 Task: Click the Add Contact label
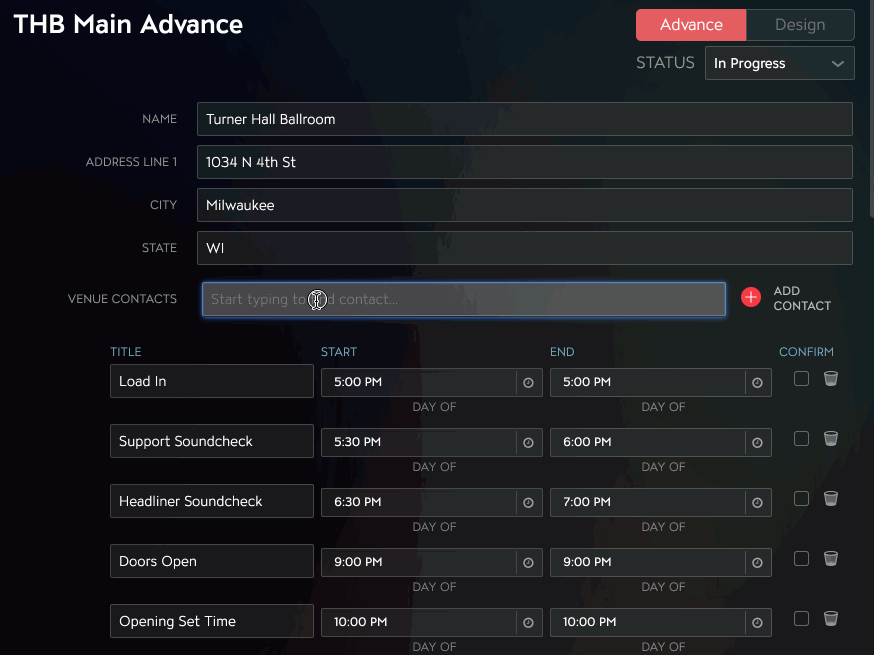(x=802, y=298)
